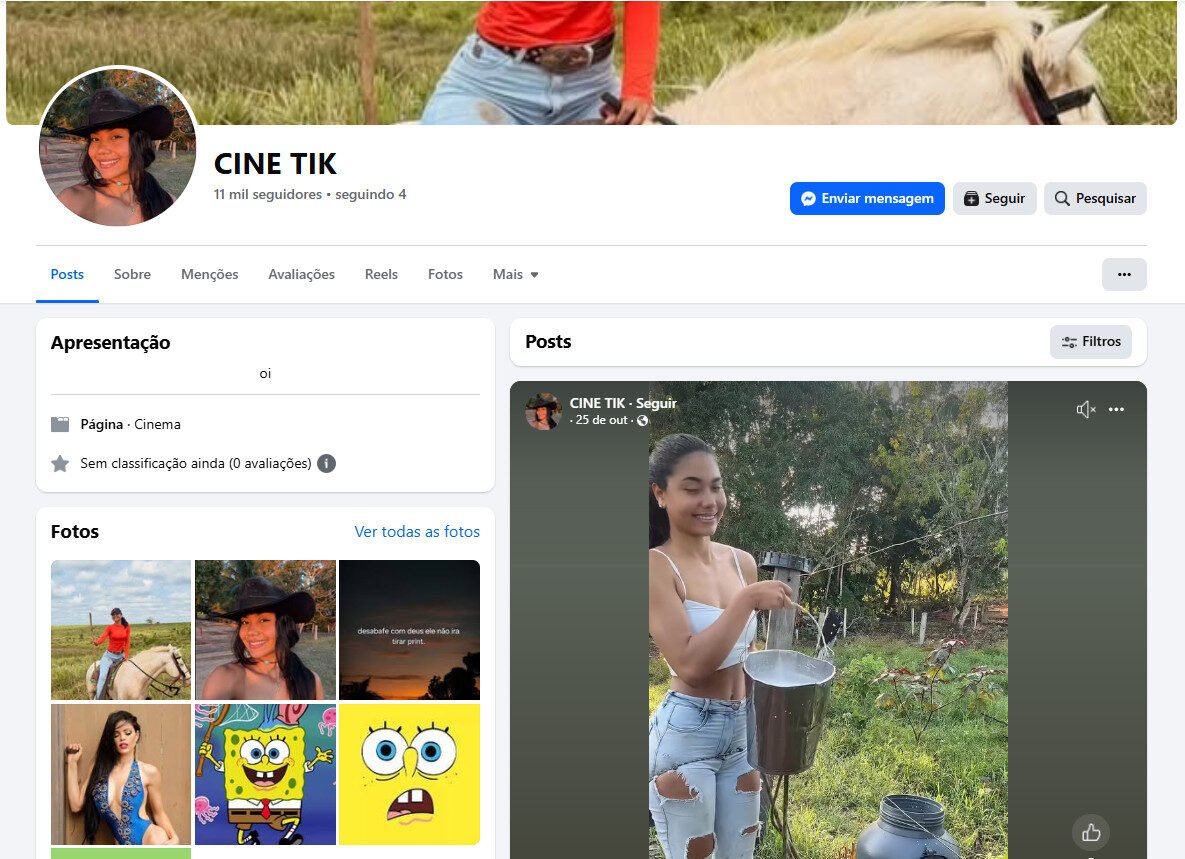Click the info icon next to avaliações
Viewport: 1185px width, 859px height.
click(326, 463)
